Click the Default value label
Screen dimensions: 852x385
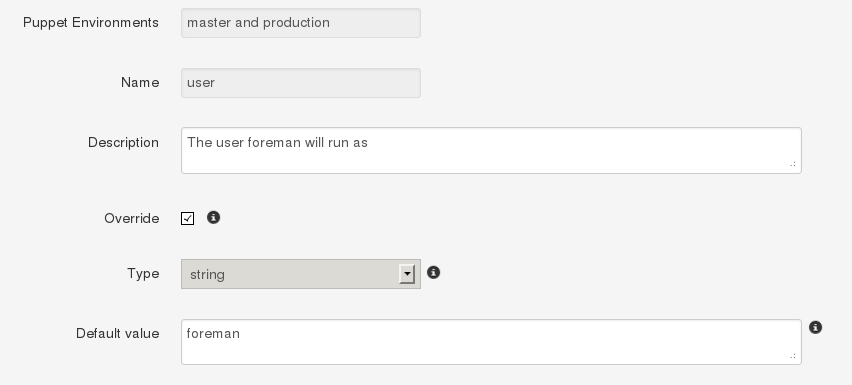coord(117,333)
